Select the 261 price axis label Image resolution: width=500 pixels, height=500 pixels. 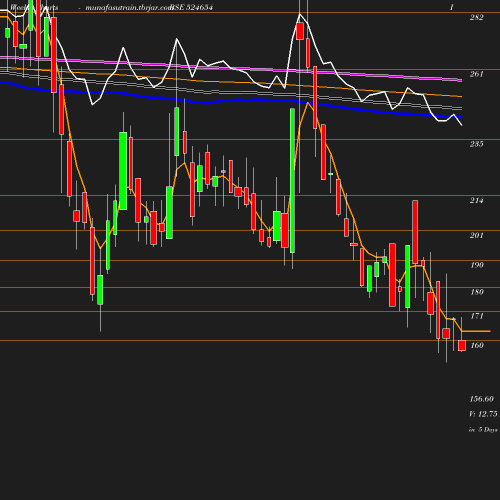pyautogui.click(x=476, y=74)
